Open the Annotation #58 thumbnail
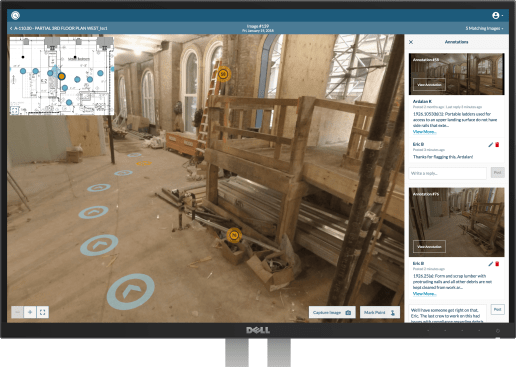 pyautogui.click(x=456, y=74)
